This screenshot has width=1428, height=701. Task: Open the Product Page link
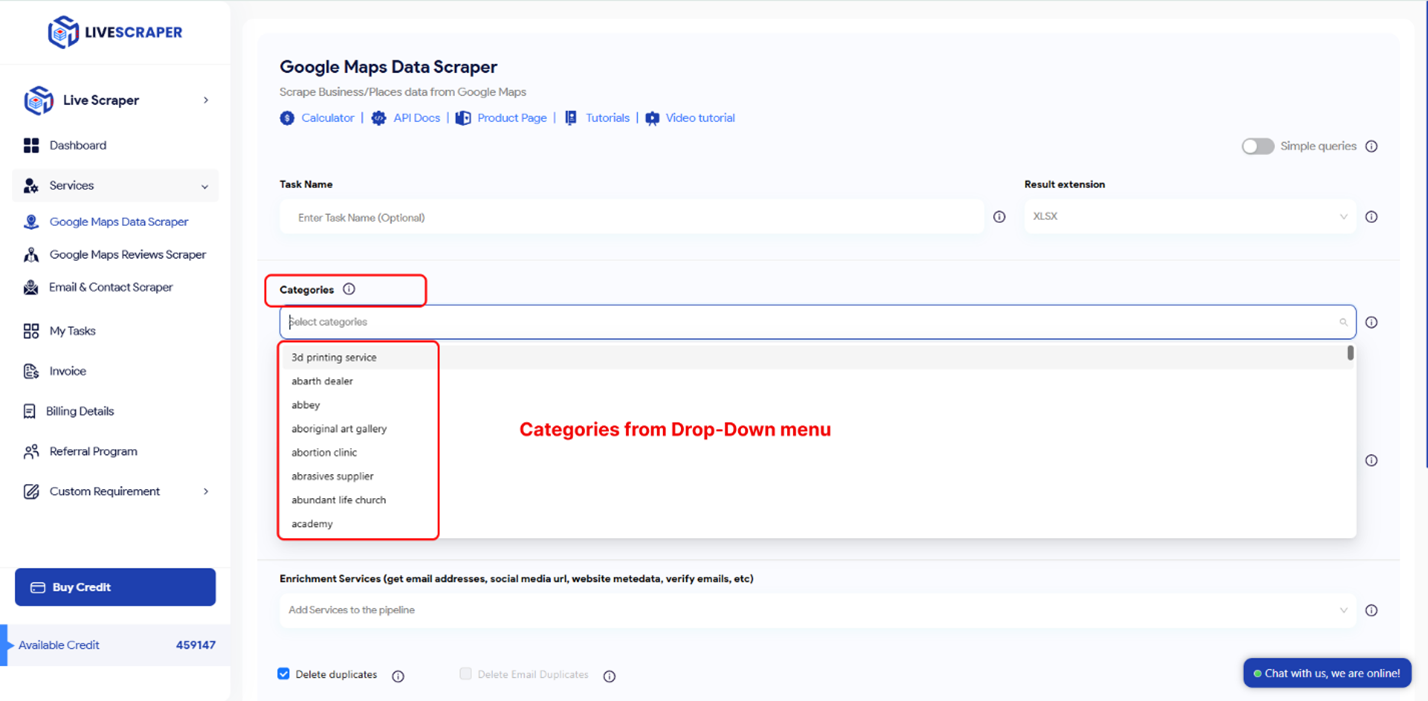pos(512,118)
